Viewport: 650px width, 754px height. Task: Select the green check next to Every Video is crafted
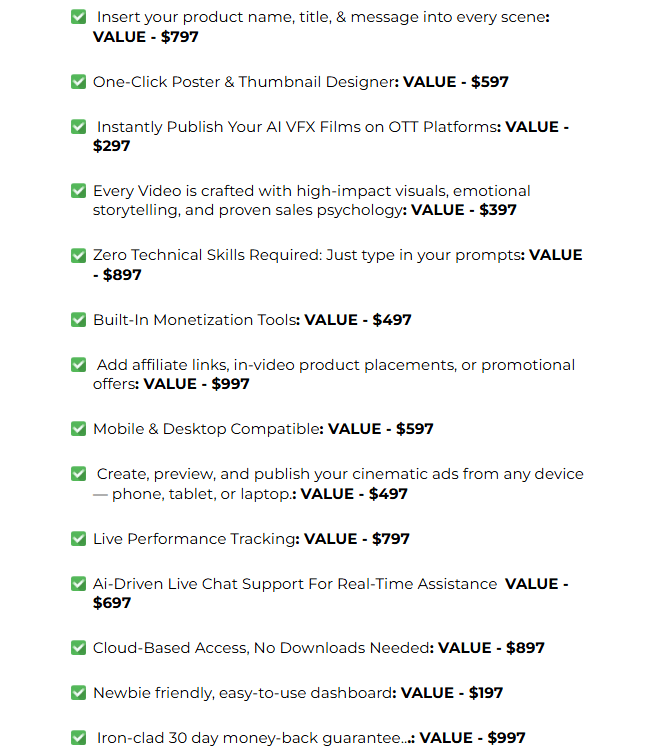tap(78, 191)
